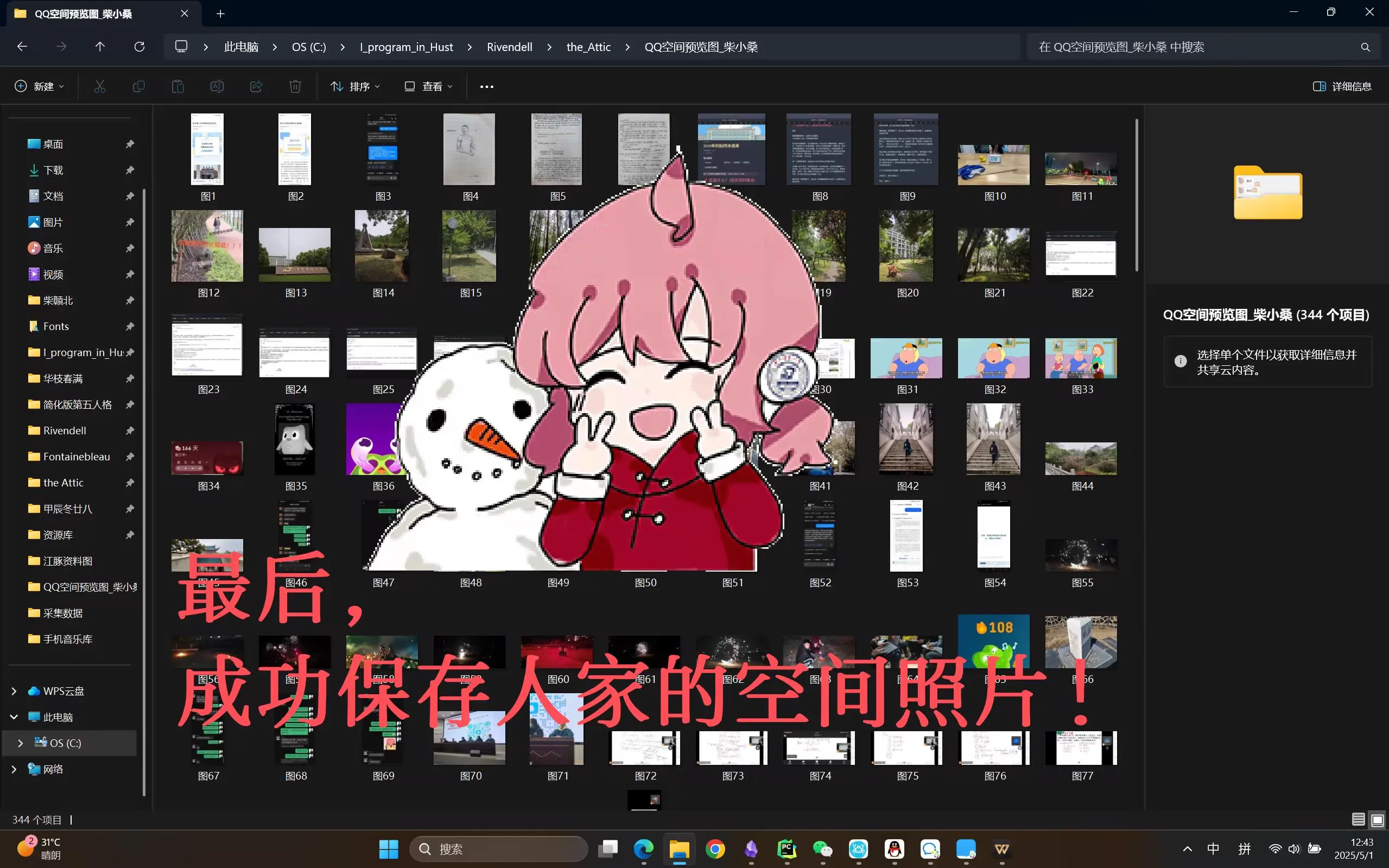The height and width of the screenshot is (868, 1389).
Task: Open a new tab with plus button
Action: coord(220,14)
